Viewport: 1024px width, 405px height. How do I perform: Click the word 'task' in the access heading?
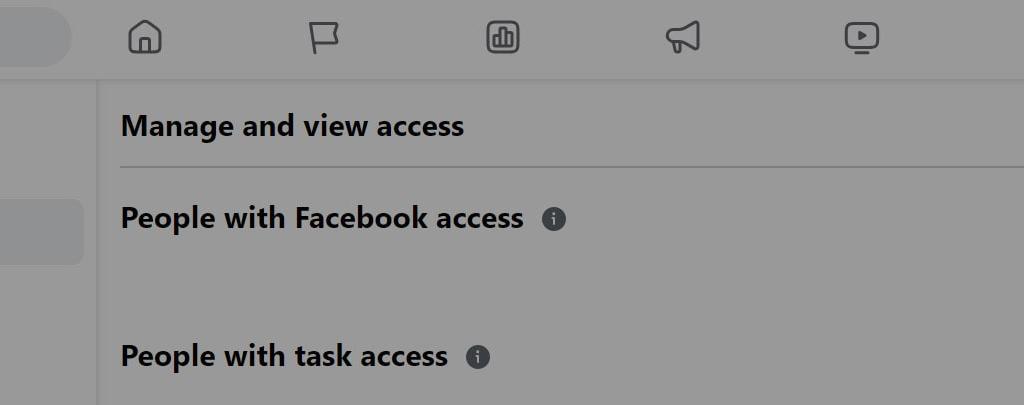320,356
